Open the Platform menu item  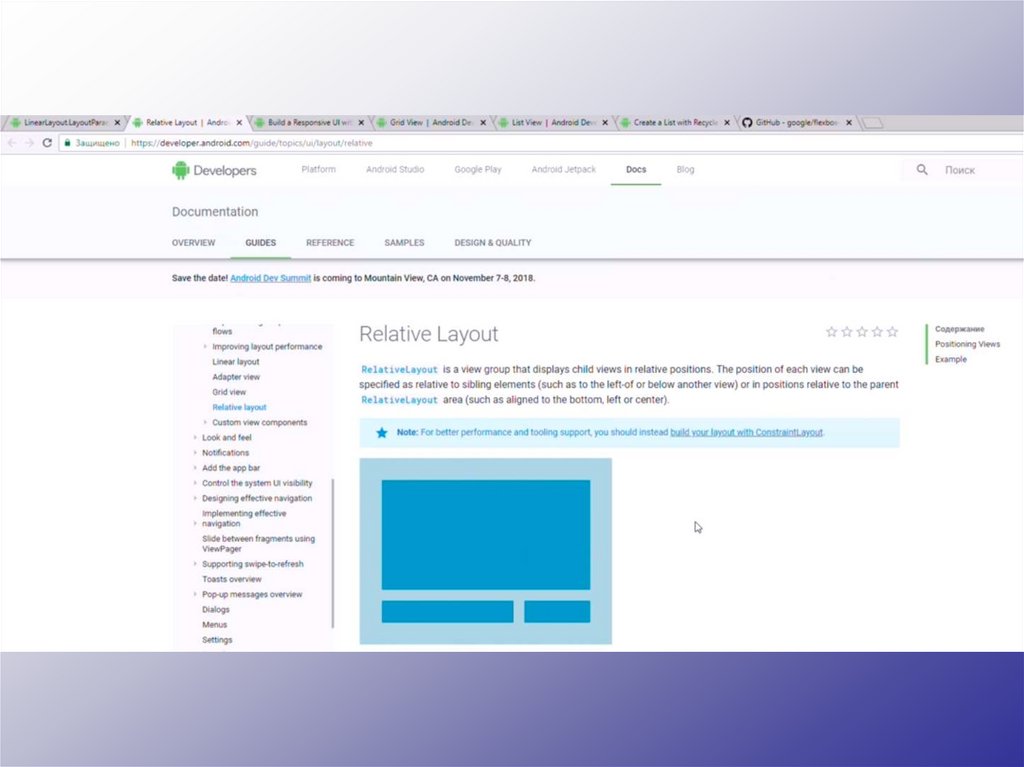[319, 169]
